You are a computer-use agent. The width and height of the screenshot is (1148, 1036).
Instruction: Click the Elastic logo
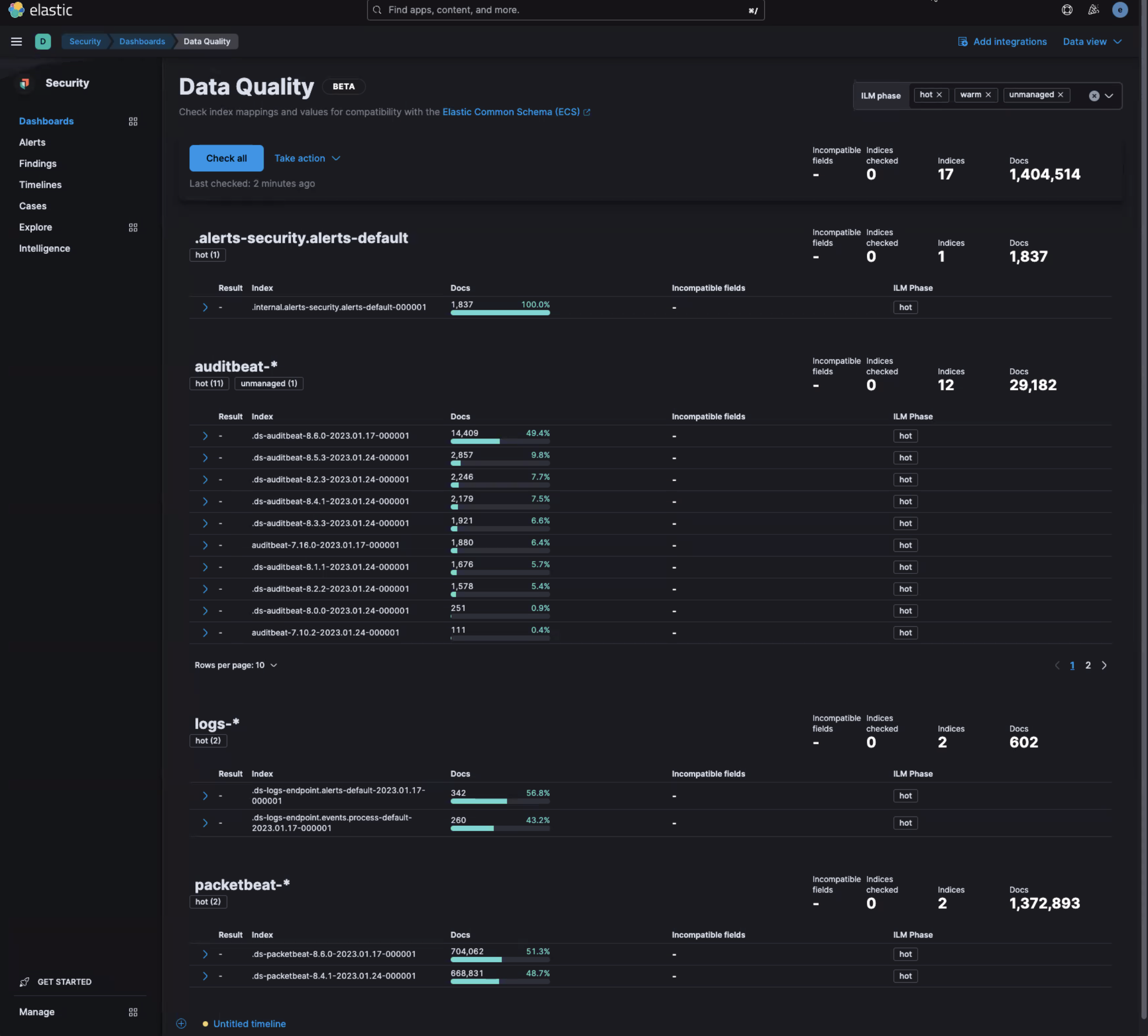click(41, 10)
